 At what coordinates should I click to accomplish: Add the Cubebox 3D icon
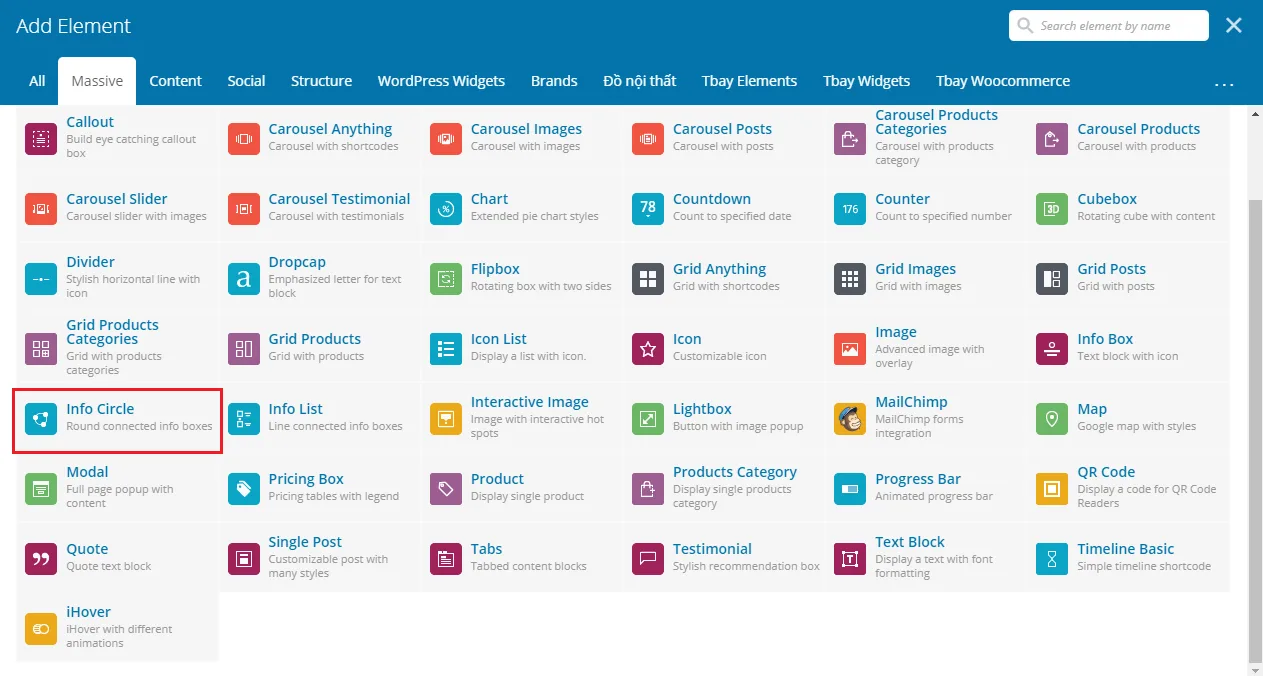coord(1052,209)
